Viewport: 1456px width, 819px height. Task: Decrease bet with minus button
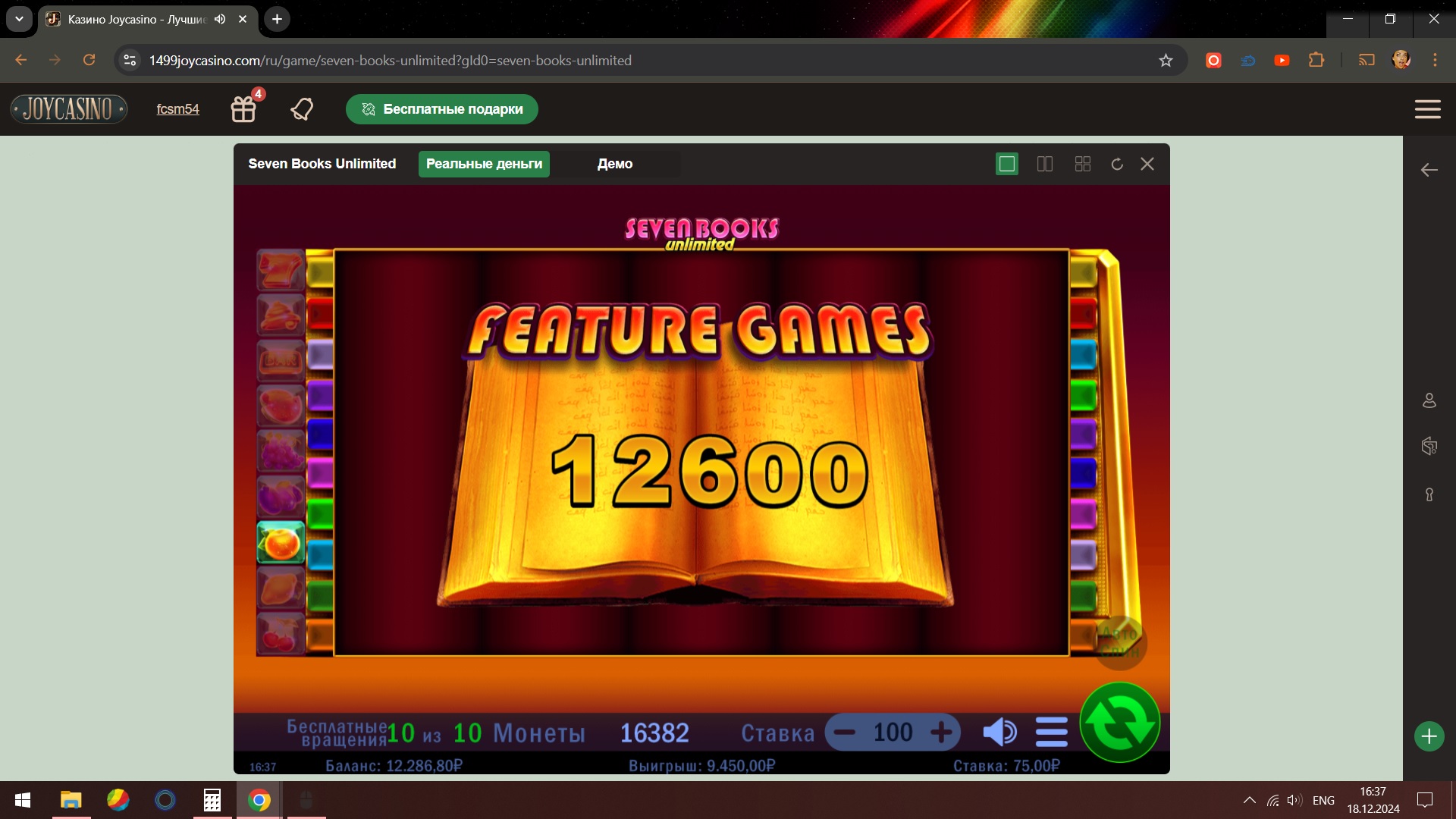(844, 733)
